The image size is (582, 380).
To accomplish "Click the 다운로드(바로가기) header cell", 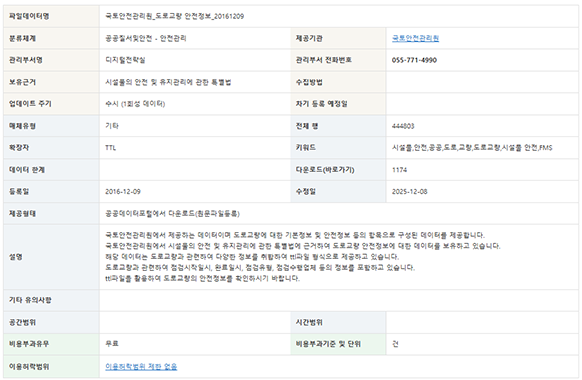I will click(x=338, y=170).
